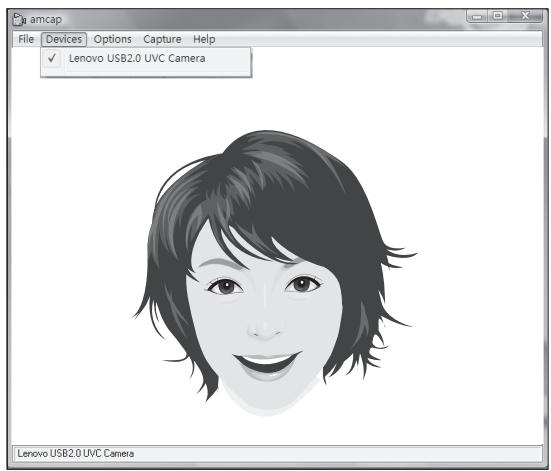Screen dimensions: 551x471
Task: Open the Options menu
Action: (112, 39)
